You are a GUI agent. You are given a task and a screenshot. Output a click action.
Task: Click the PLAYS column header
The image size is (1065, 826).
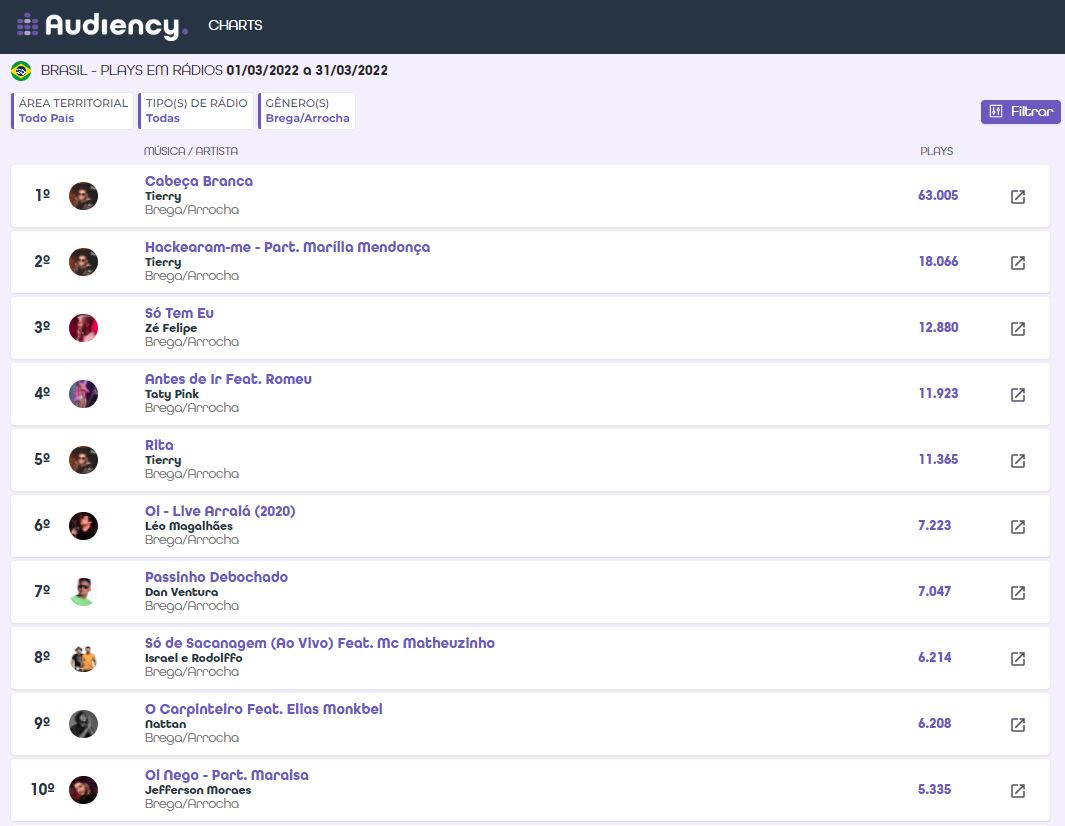click(937, 151)
